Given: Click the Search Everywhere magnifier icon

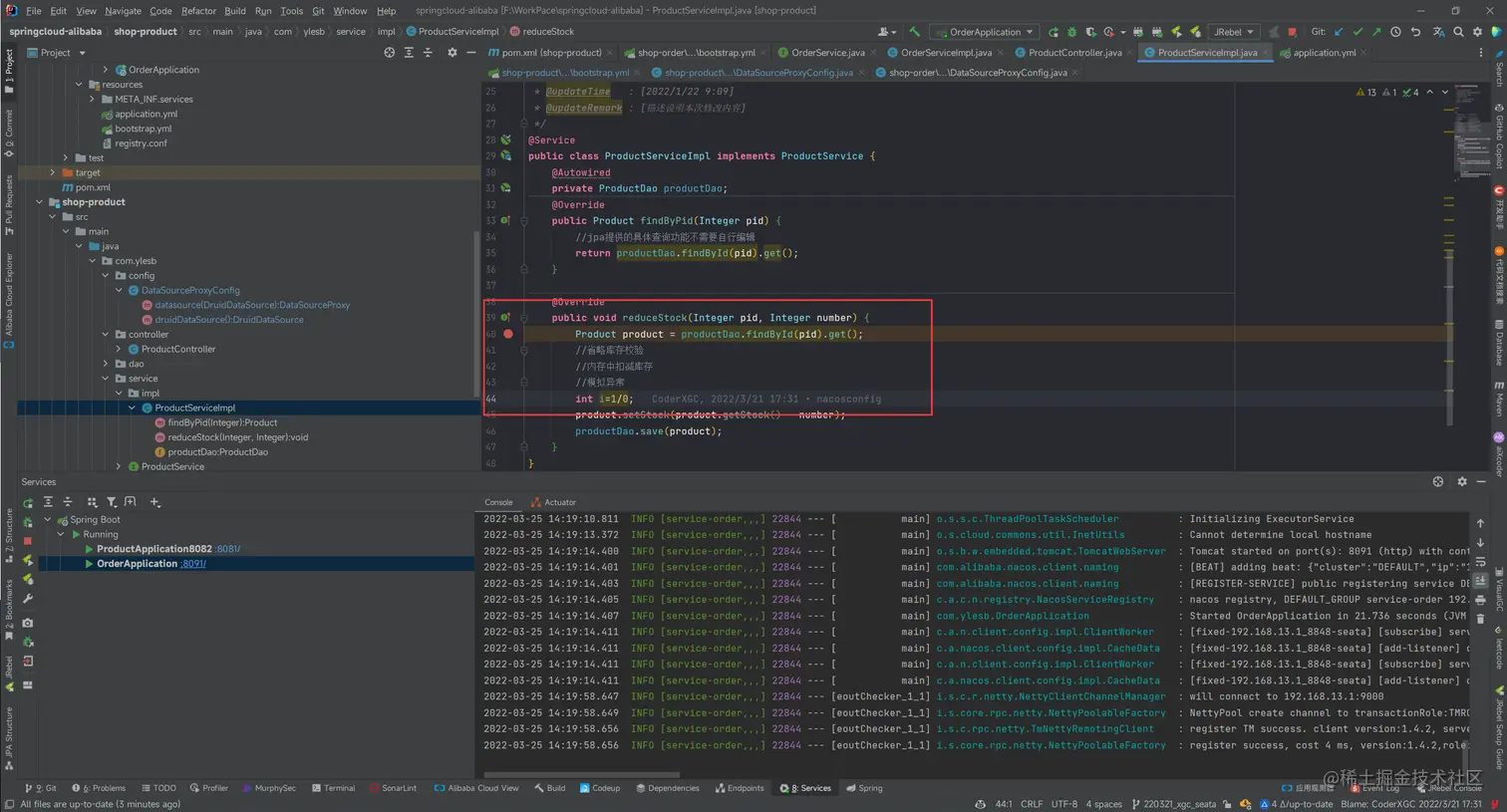Looking at the screenshot, I should coord(1458,32).
